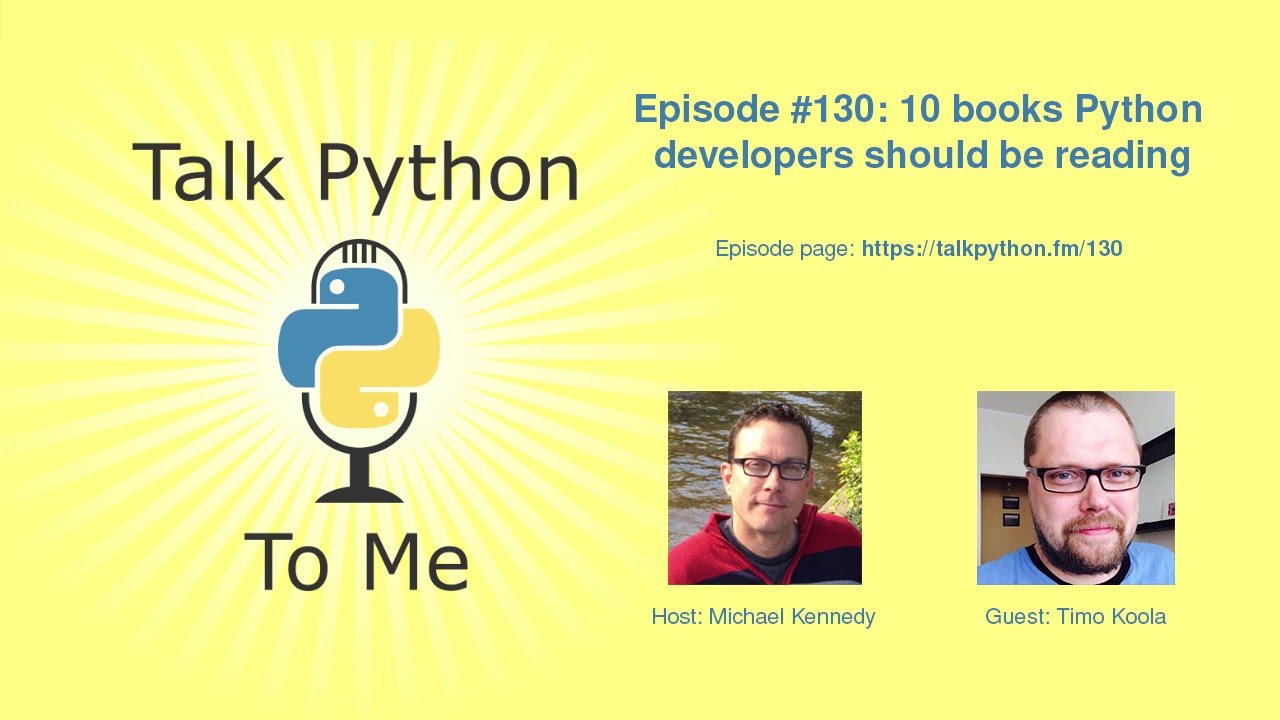Image resolution: width=1280 pixels, height=720 pixels.
Task: Open the talkpython.fm/130 episode link
Action: pos(992,249)
